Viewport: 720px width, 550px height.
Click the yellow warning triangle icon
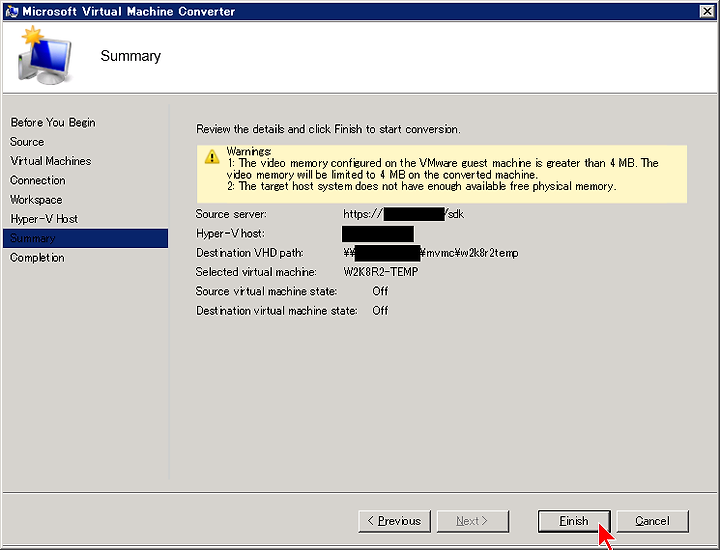click(x=212, y=157)
